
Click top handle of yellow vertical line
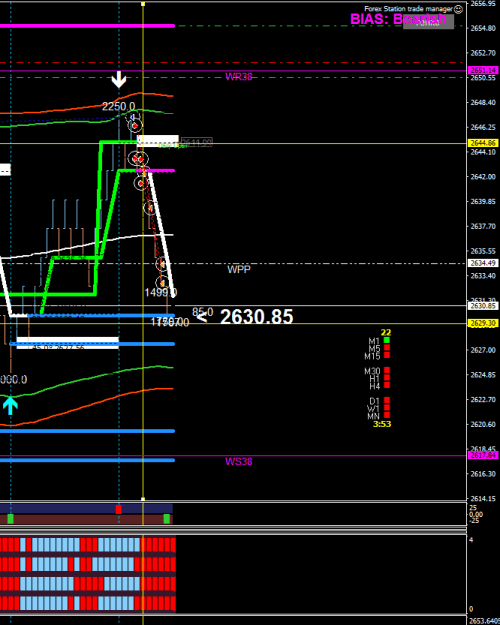[143, 4]
